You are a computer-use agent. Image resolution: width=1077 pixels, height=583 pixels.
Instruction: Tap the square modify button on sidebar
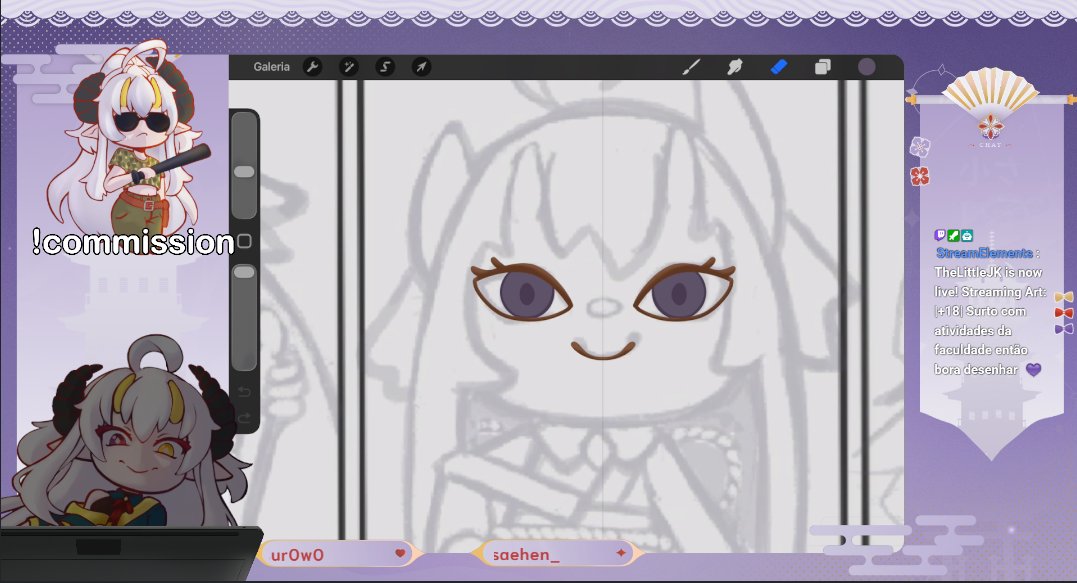(244, 241)
